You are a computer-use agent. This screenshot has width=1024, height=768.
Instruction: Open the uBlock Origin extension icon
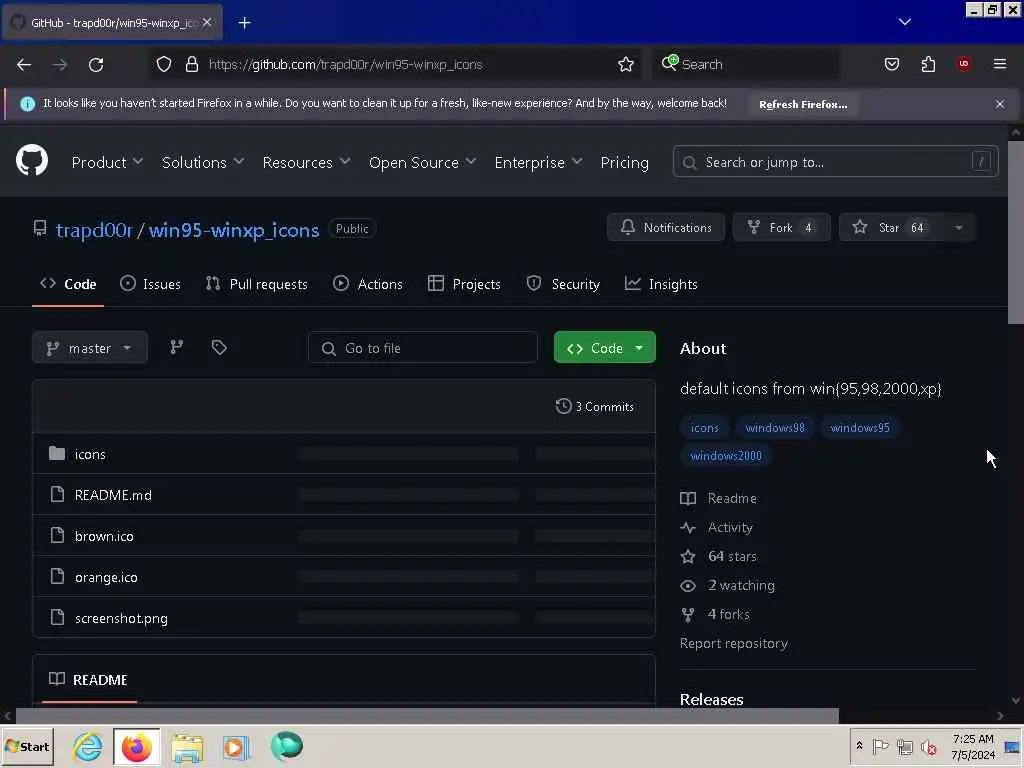point(964,64)
